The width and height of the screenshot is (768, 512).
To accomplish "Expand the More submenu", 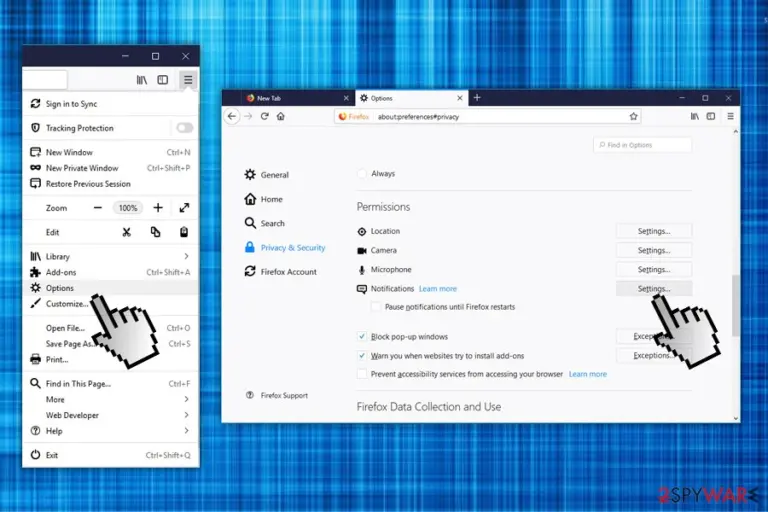I will tap(111, 399).
